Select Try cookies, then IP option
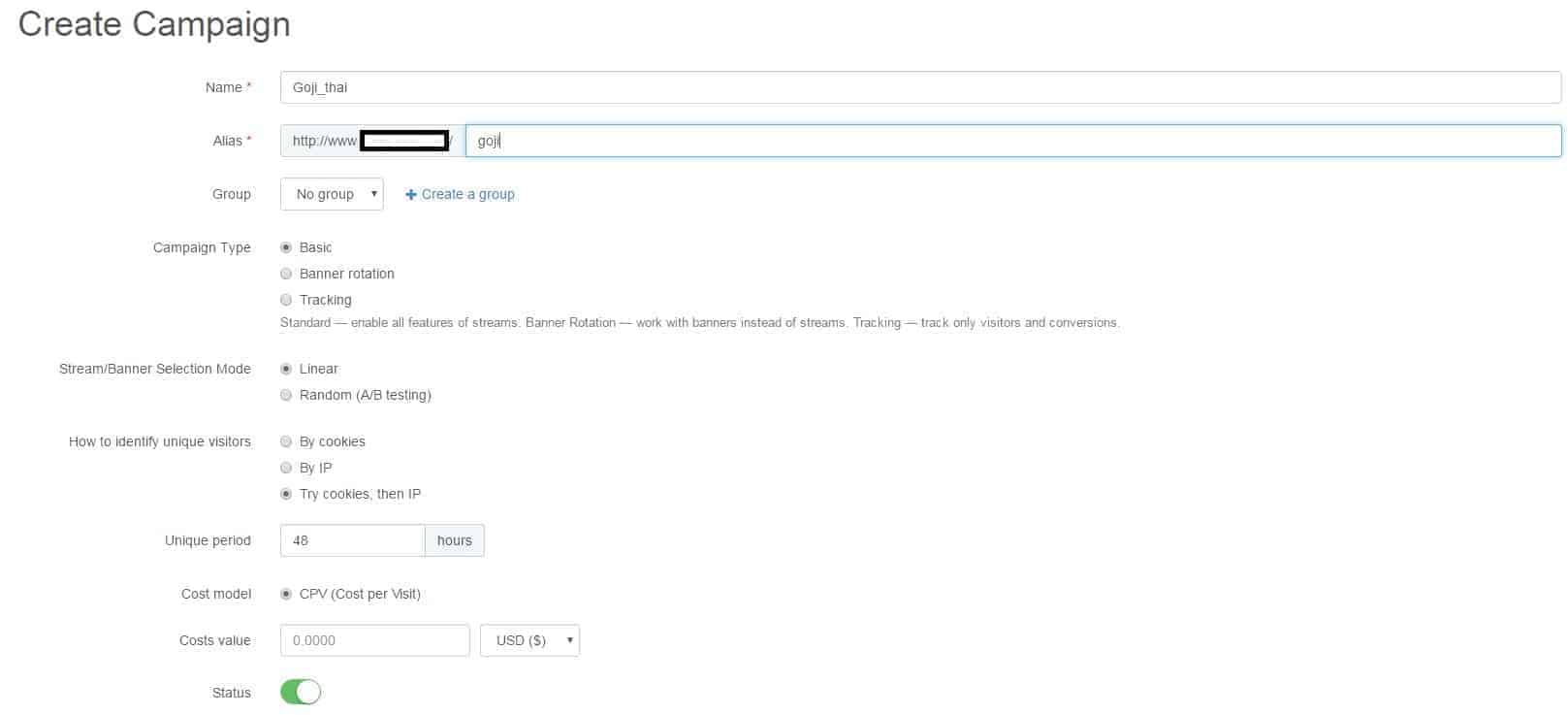1568x715 pixels. (x=286, y=494)
